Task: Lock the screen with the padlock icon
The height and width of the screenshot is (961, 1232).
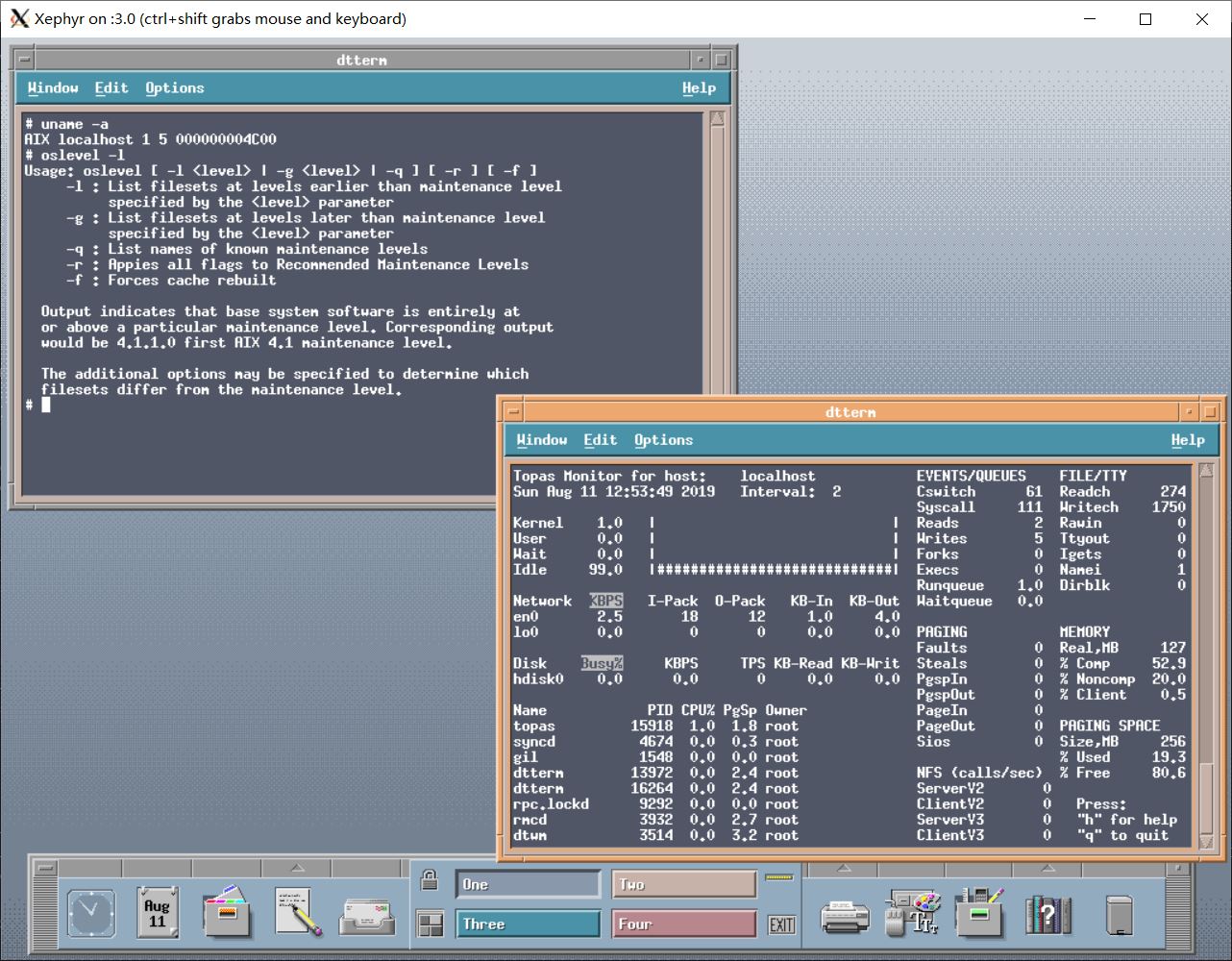Action: pyautogui.click(x=430, y=881)
